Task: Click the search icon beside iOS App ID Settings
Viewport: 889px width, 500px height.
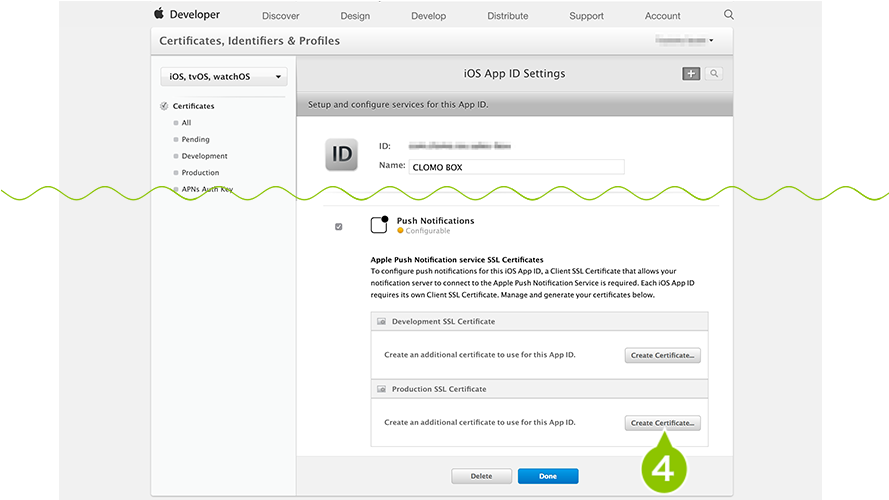Action: (714, 74)
